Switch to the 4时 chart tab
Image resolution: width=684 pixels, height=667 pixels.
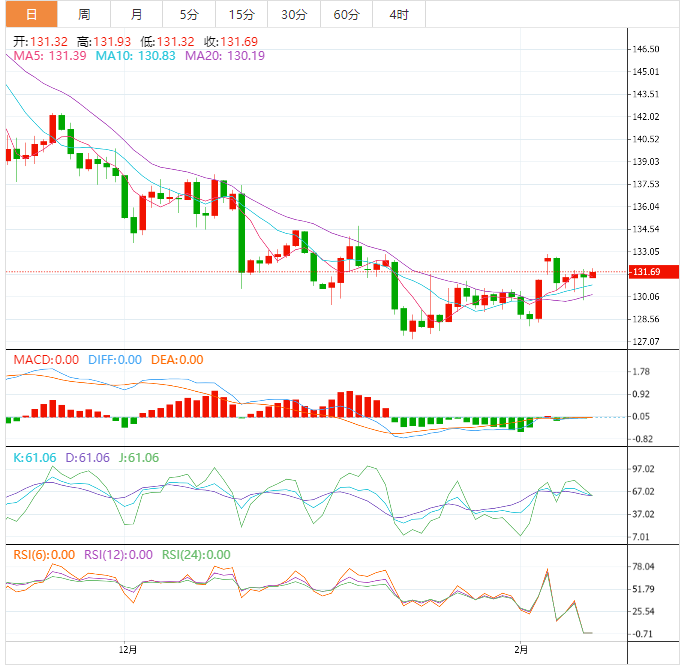pyautogui.click(x=398, y=14)
